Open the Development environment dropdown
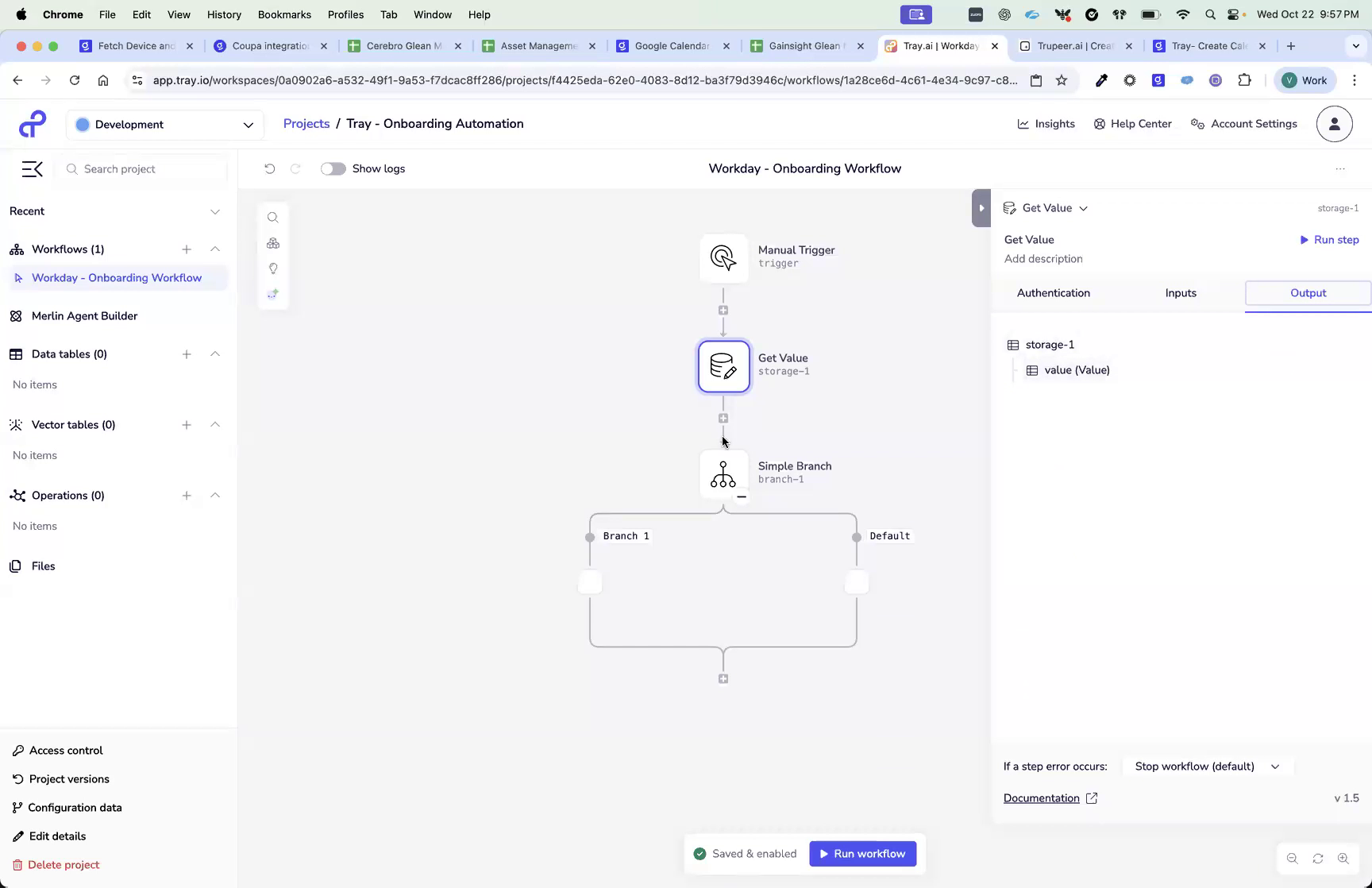Image resolution: width=1372 pixels, height=888 pixels. pyautogui.click(x=164, y=124)
